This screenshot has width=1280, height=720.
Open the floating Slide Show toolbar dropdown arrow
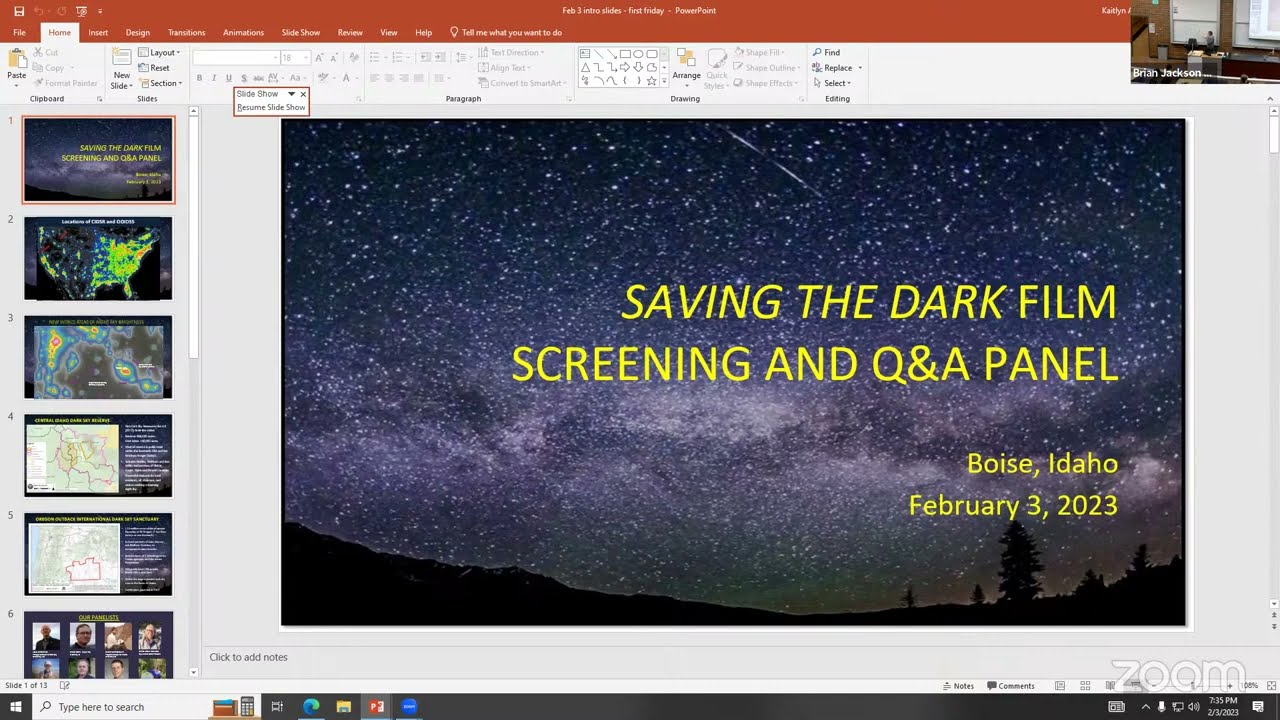(x=291, y=94)
